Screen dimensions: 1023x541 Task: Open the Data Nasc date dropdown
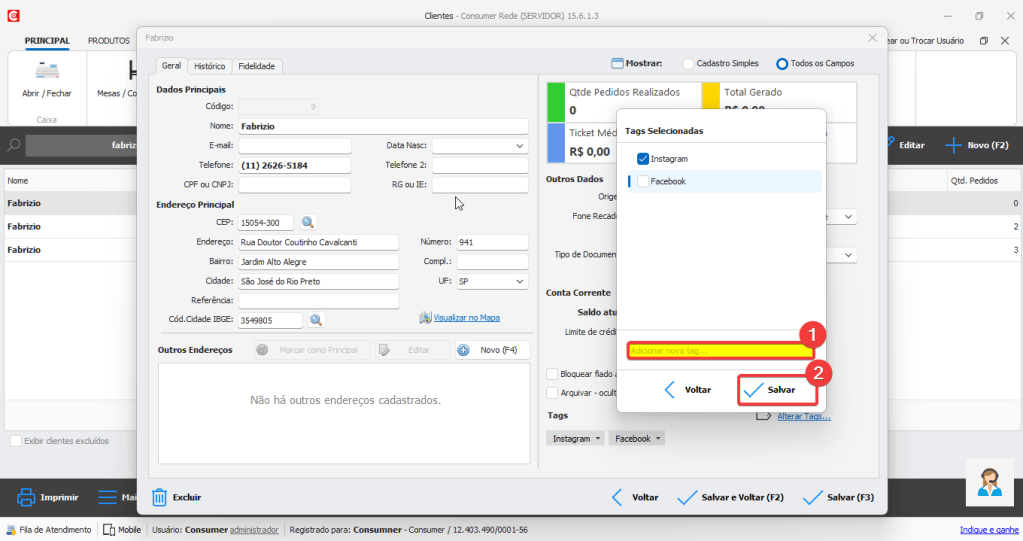point(519,146)
